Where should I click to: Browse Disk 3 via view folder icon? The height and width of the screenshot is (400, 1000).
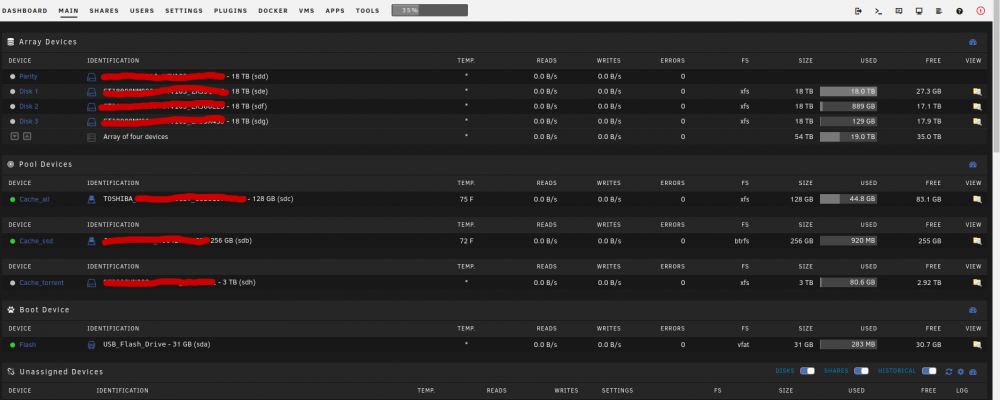pyautogui.click(x=976, y=121)
